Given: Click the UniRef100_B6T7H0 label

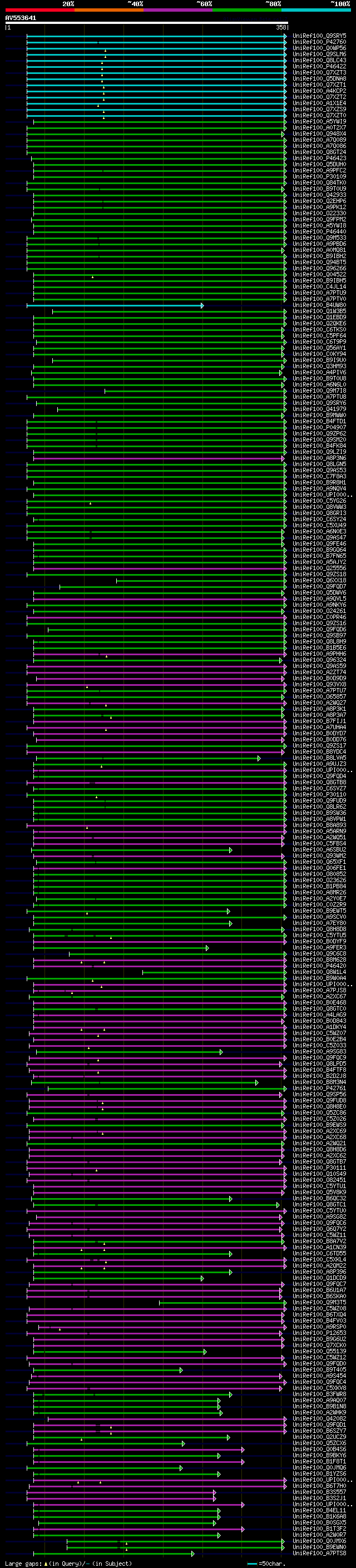Looking at the screenshot, I should pyautogui.click(x=319, y=1486).
